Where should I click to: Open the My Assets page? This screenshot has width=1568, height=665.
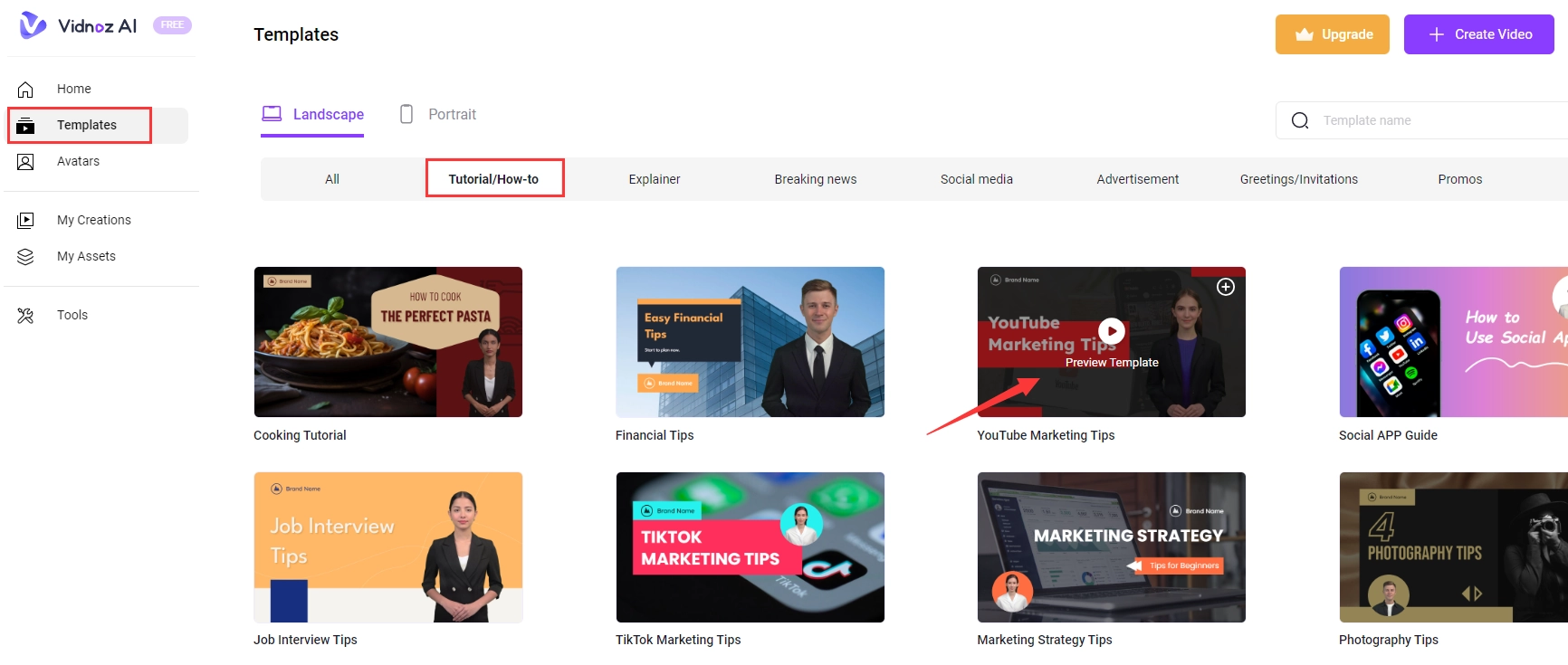[86, 256]
